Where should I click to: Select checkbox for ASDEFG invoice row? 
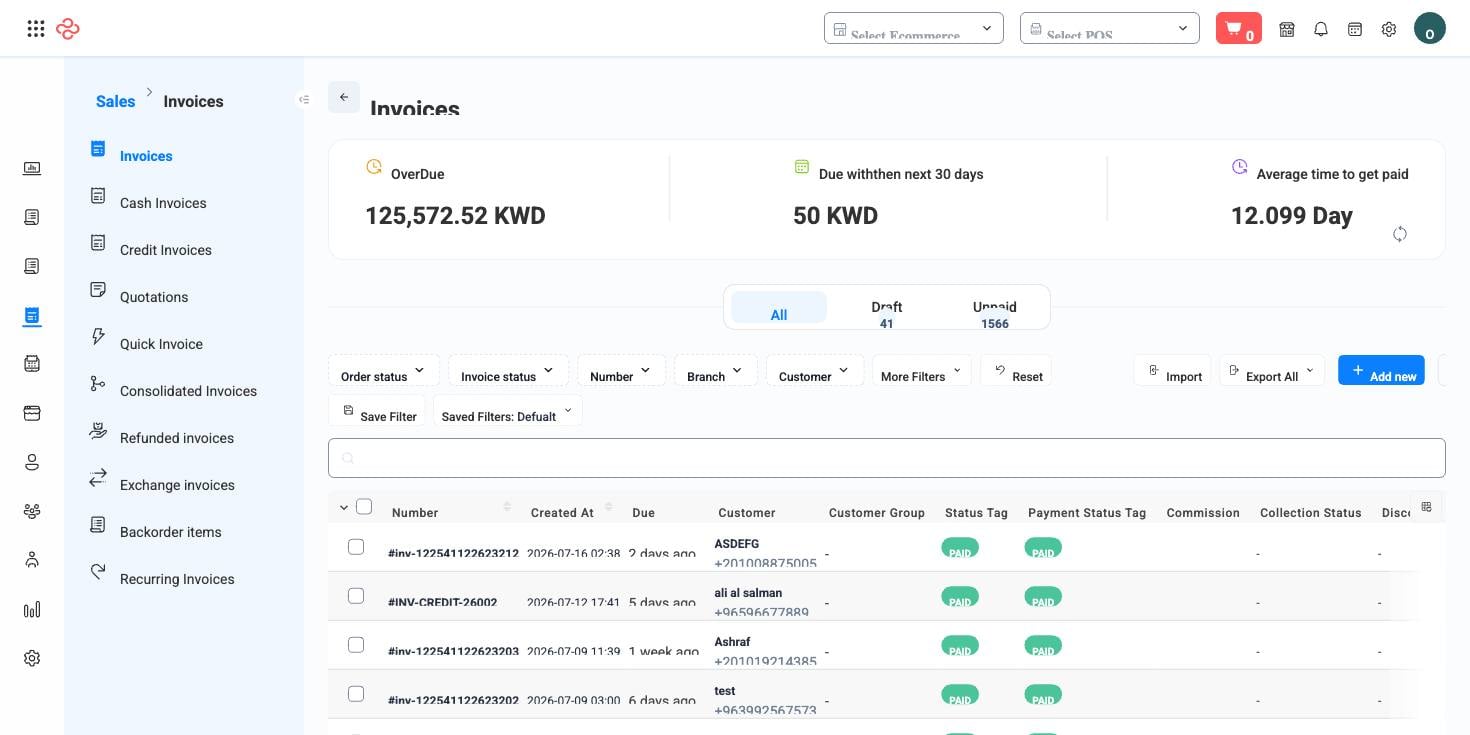356,547
